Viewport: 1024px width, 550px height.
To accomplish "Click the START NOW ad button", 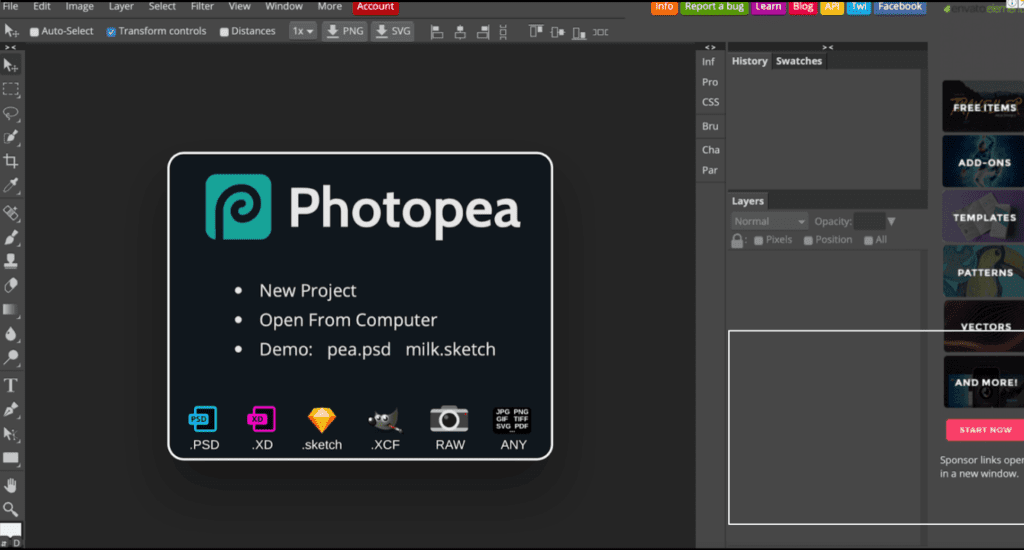I will pos(985,430).
